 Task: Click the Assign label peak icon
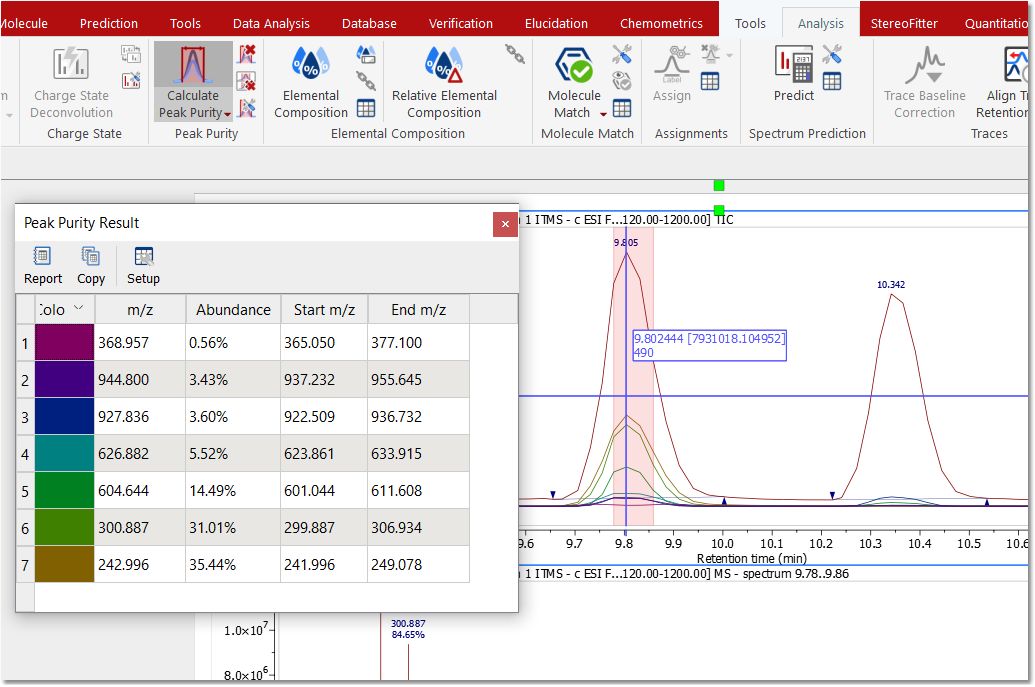[671, 64]
